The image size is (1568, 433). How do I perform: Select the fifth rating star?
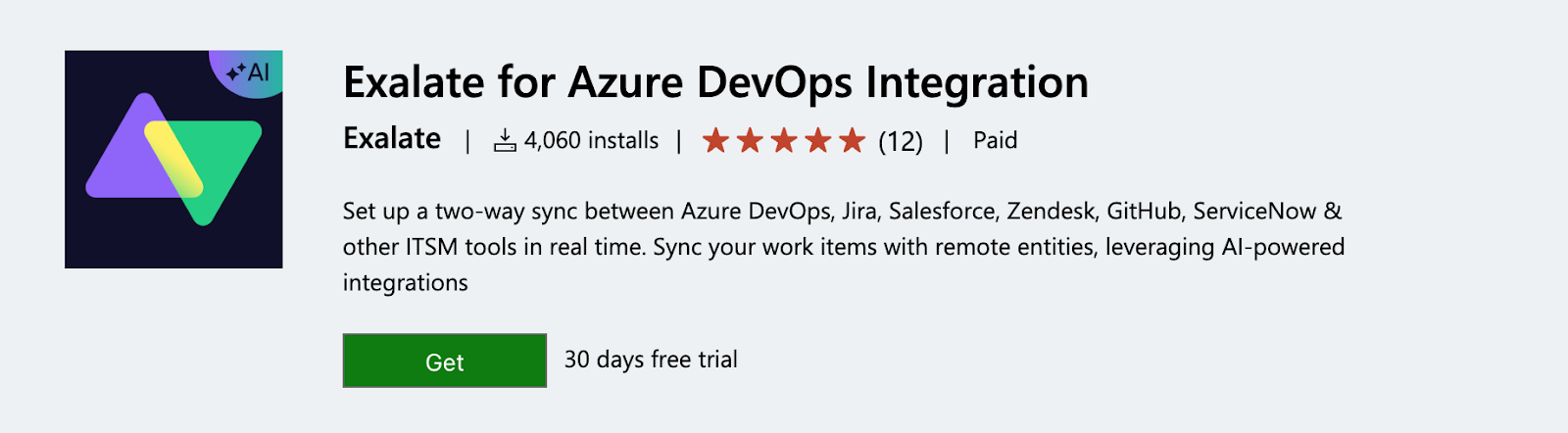852,141
